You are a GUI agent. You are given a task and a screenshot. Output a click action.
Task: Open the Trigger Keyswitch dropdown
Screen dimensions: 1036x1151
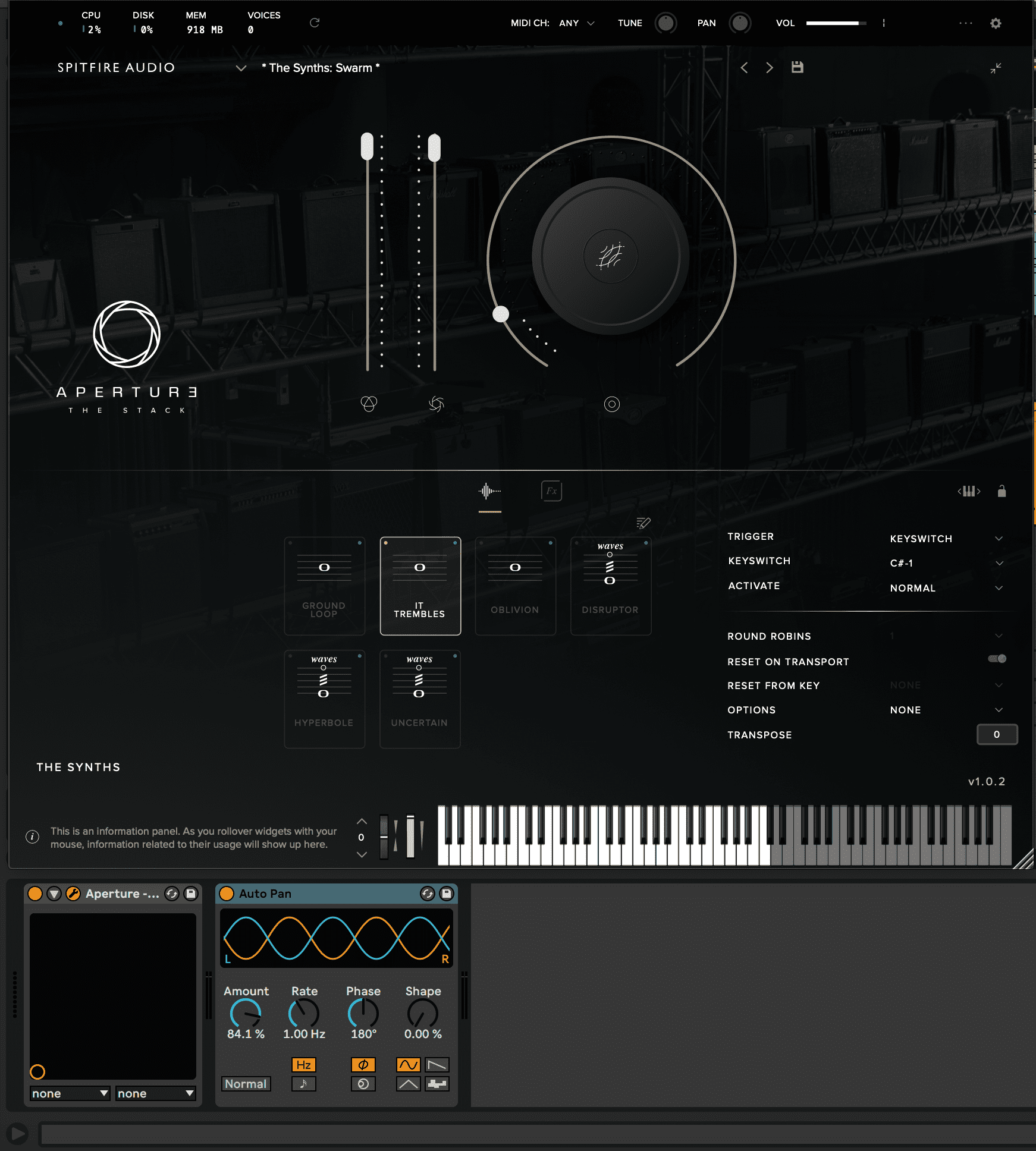[x=947, y=539]
